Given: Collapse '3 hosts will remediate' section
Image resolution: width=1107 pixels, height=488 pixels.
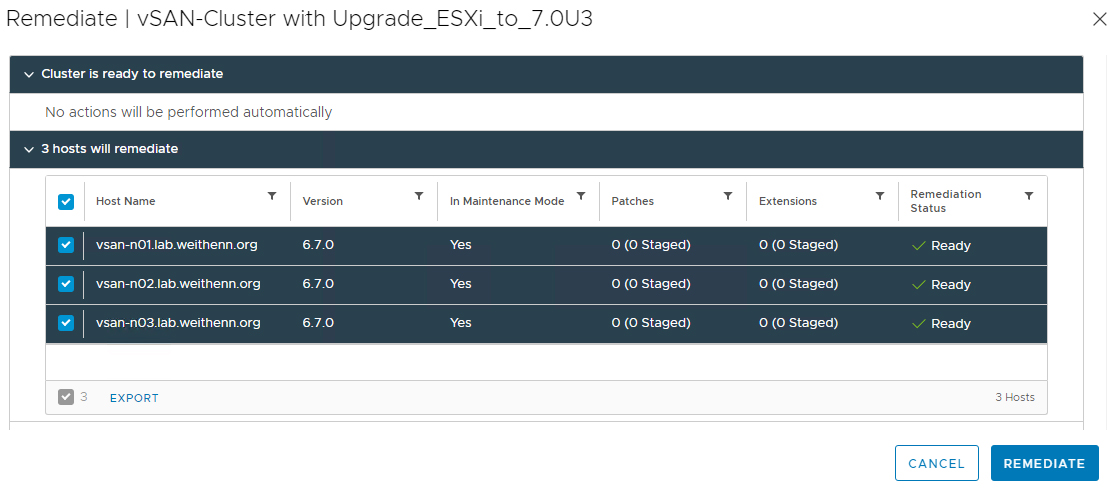Looking at the screenshot, I should tap(29, 150).
